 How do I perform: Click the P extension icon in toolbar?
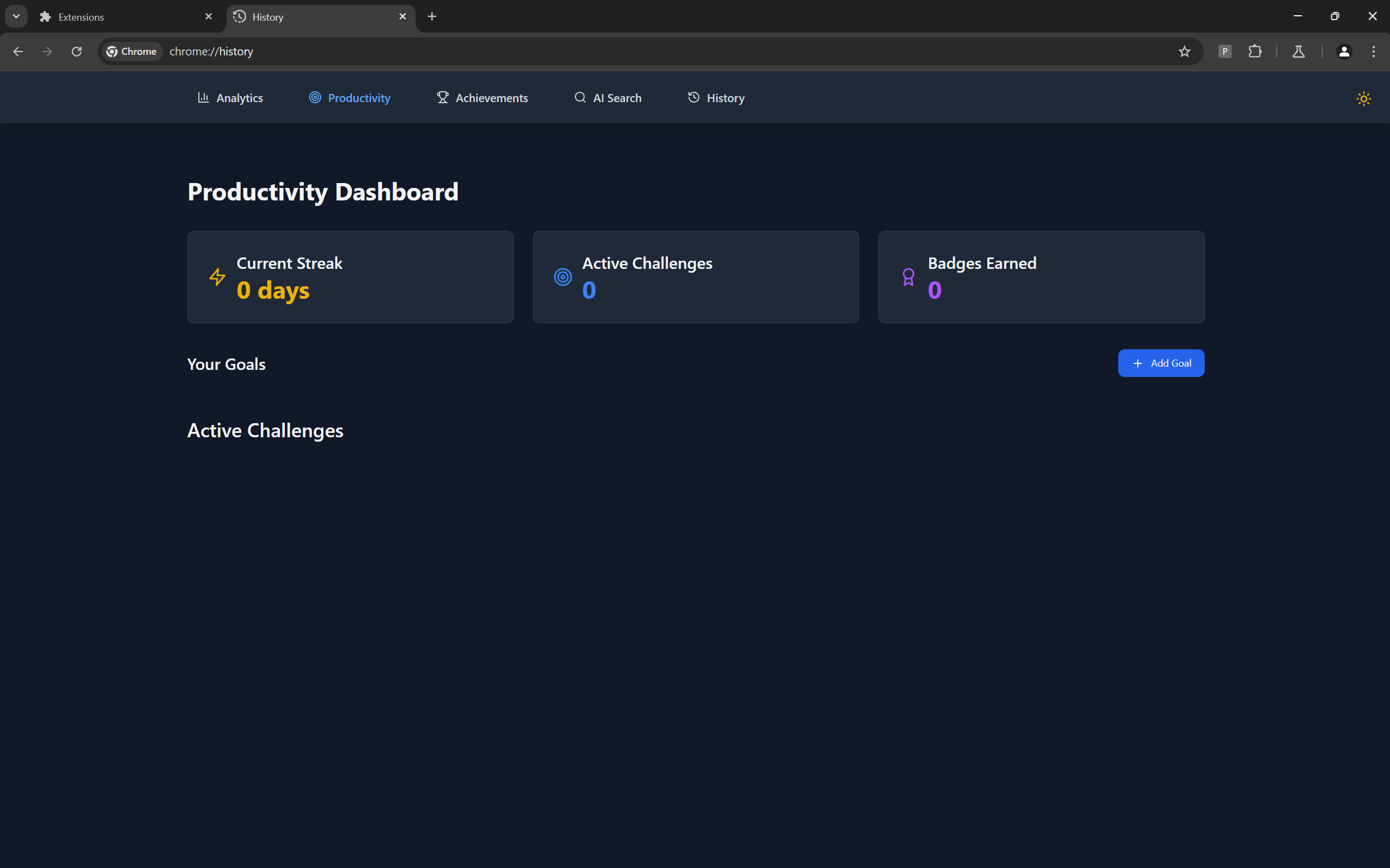pos(1224,52)
